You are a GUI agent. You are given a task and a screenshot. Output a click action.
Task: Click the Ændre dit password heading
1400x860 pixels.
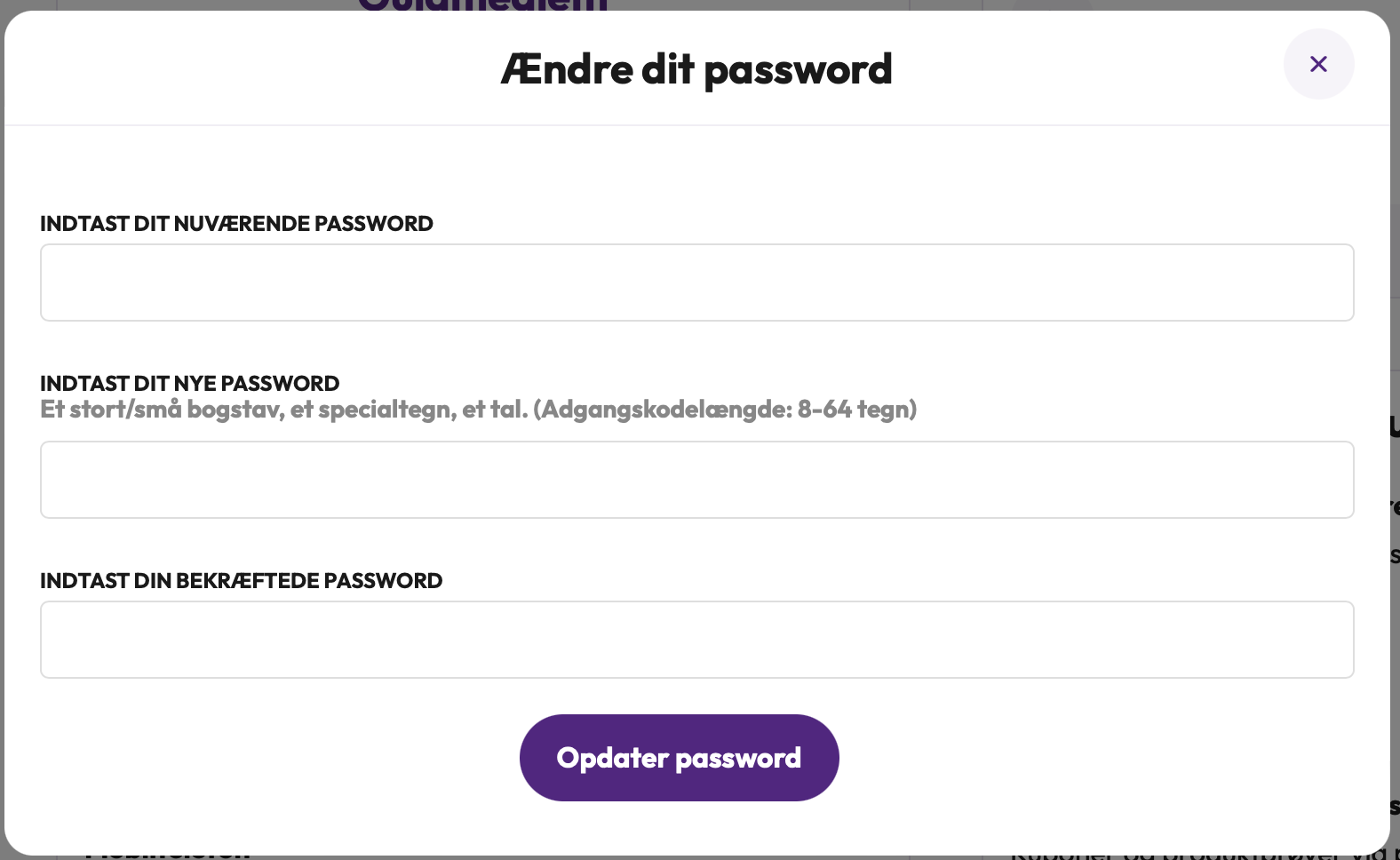[x=696, y=69]
